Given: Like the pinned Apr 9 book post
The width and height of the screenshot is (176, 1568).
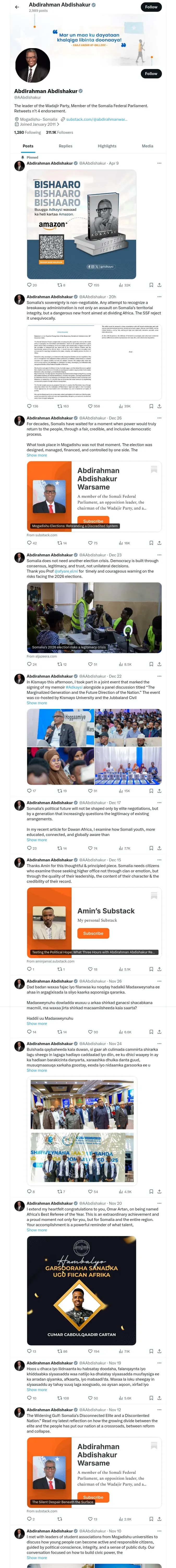Looking at the screenshot, I should click(90, 285).
